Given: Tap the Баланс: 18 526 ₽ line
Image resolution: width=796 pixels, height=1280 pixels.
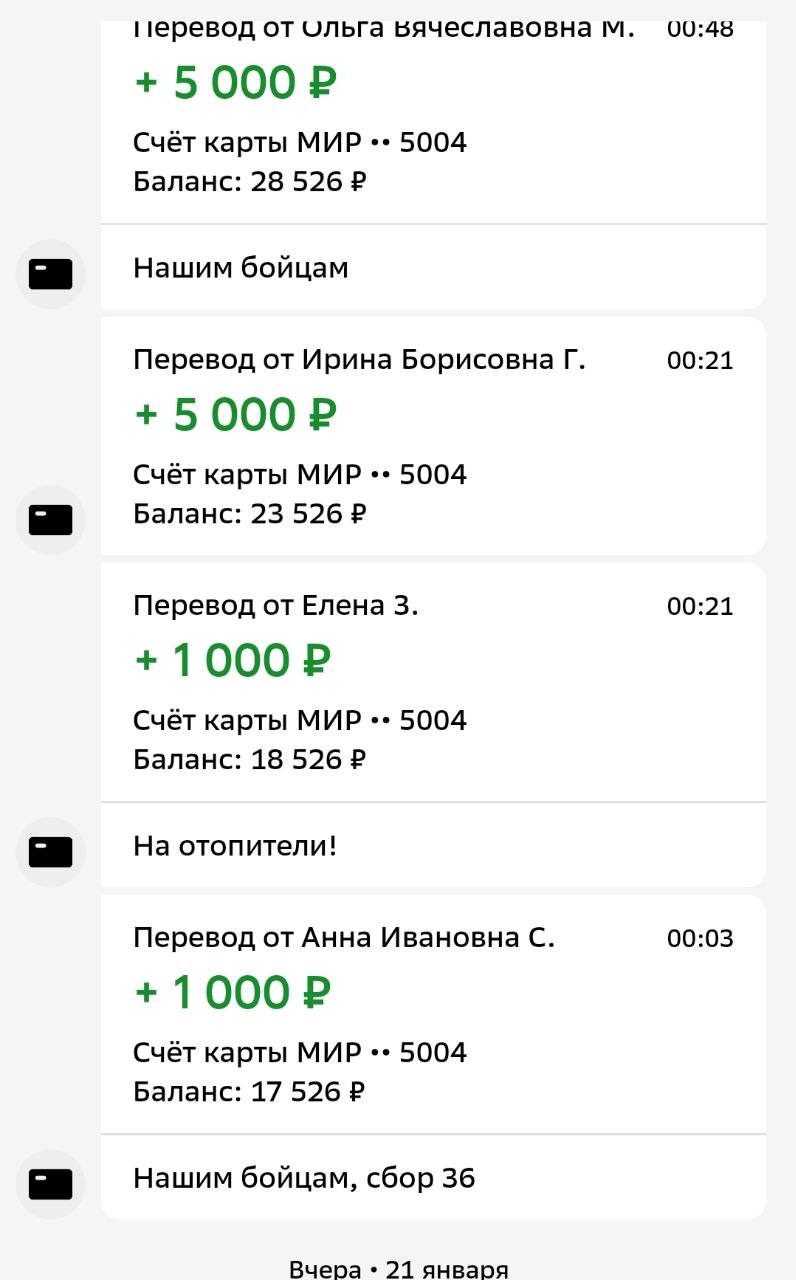Looking at the screenshot, I should click(250, 760).
